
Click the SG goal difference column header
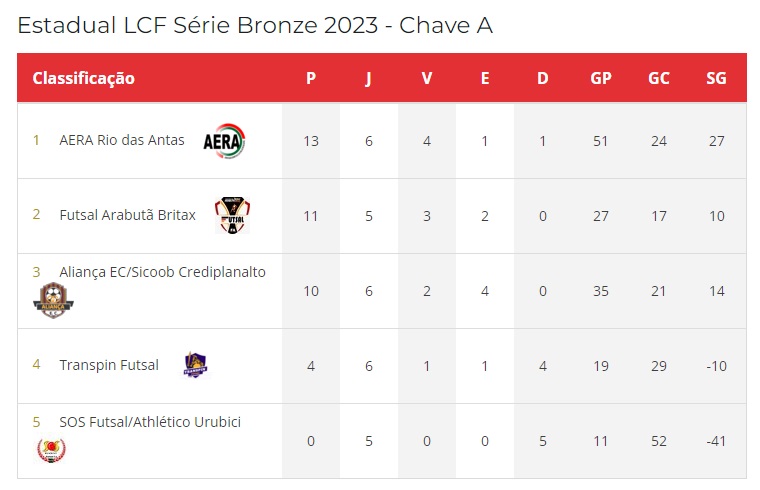716,78
